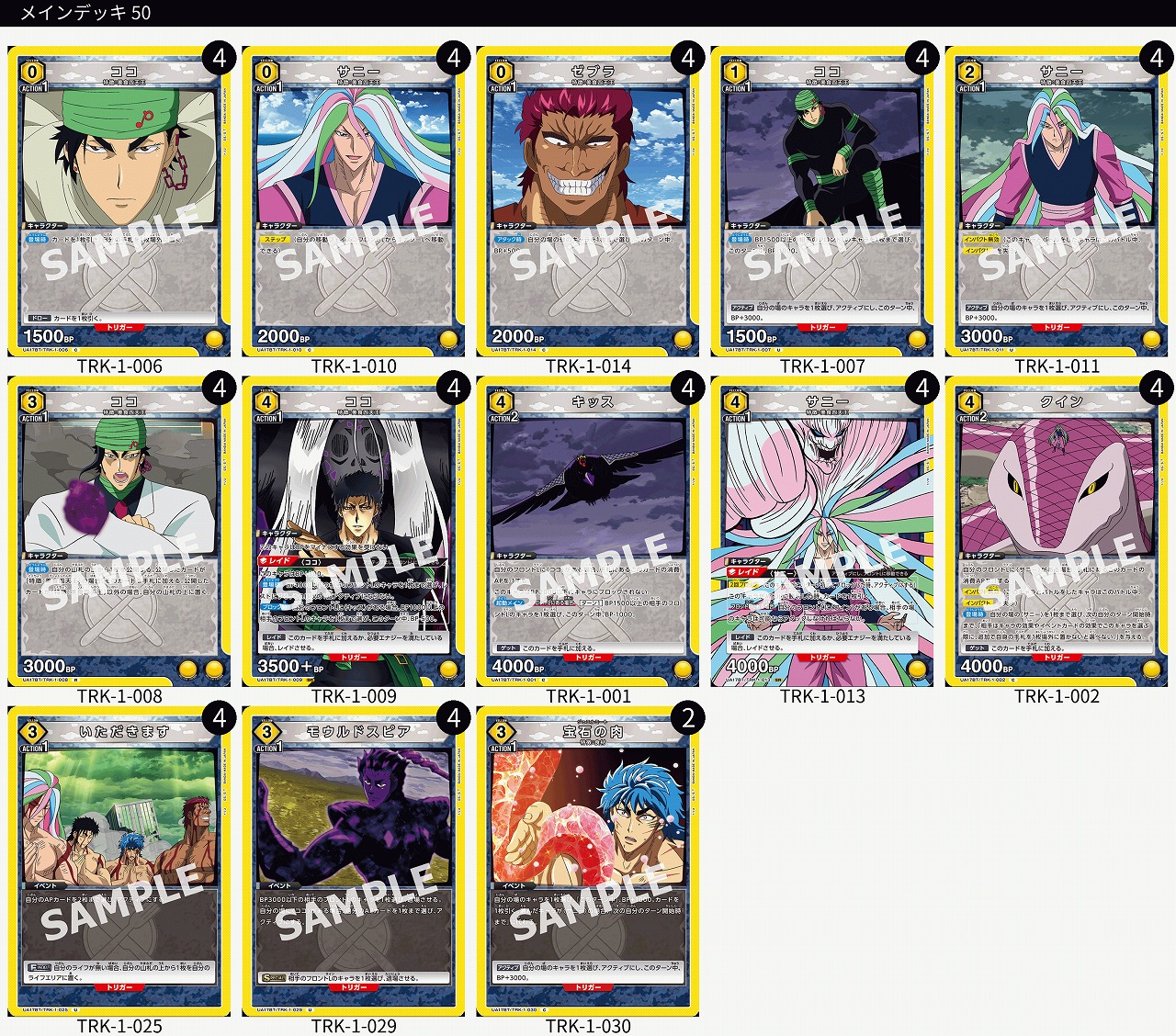This screenshot has height=1036, width=1176.
Task: Select the Coco card TRK-1-007
Action: (x=822, y=202)
